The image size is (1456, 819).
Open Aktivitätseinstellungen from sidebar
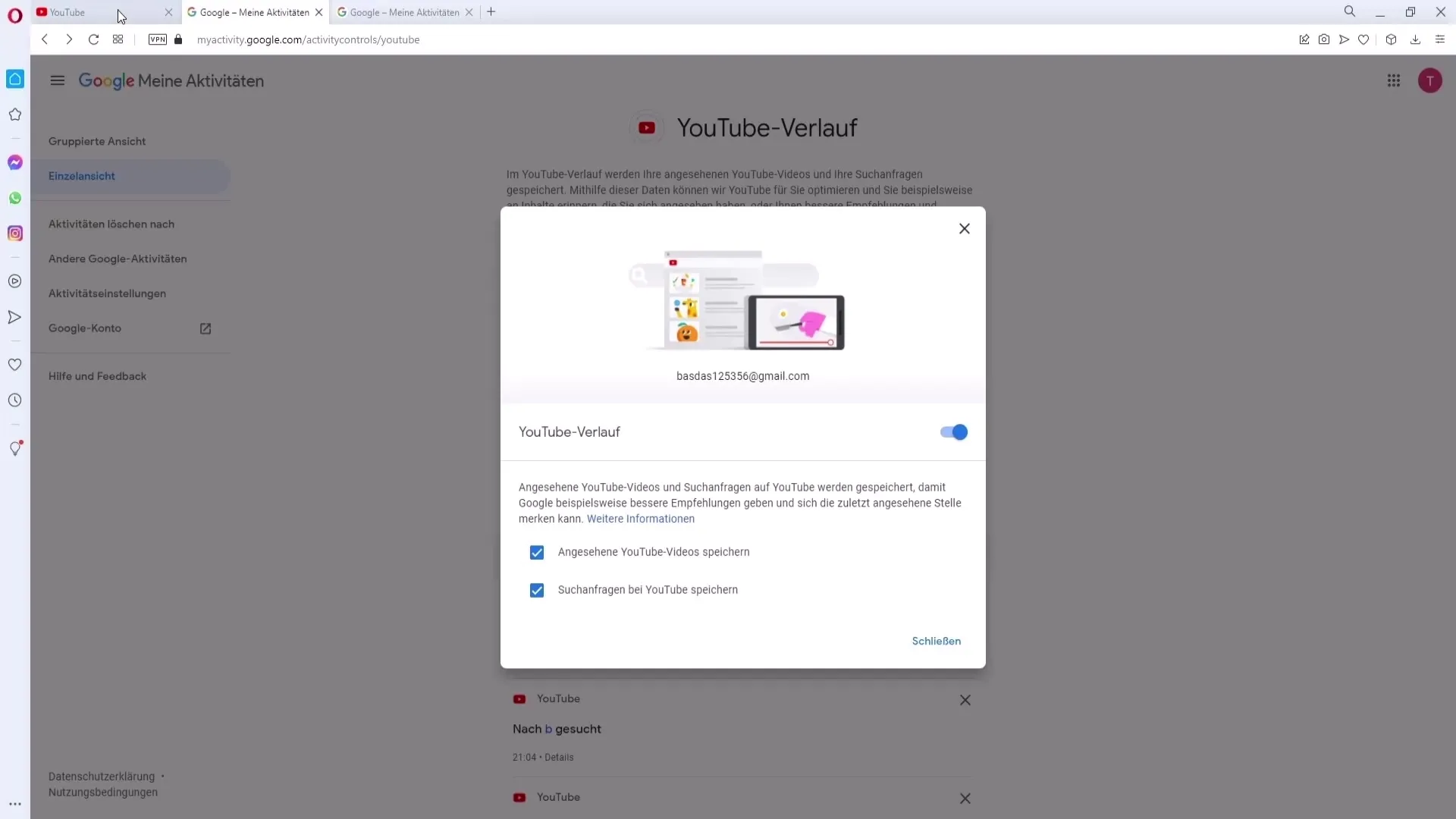[x=107, y=293]
